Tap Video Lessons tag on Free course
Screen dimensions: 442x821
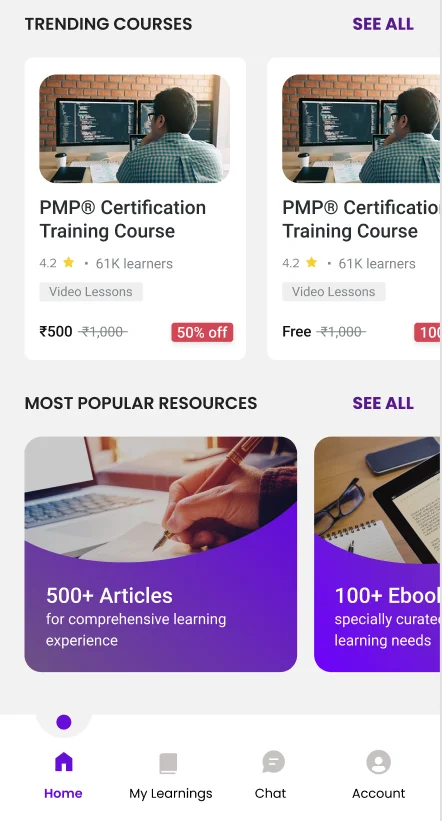pyautogui.click(x=334, y=292)
